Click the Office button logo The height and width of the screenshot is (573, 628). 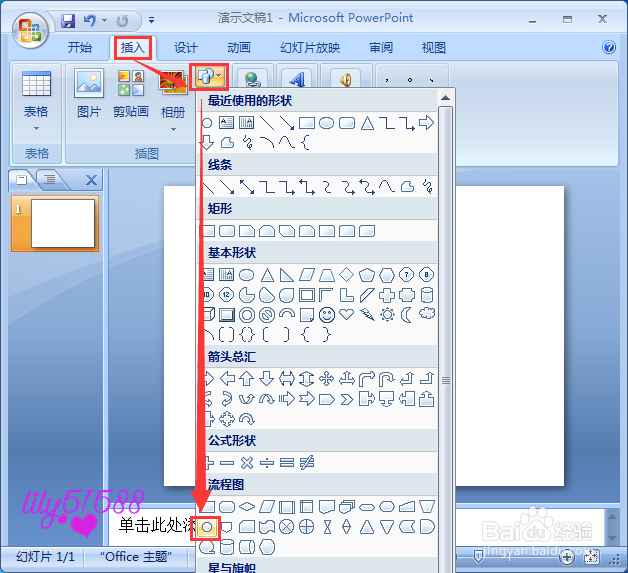30,30
